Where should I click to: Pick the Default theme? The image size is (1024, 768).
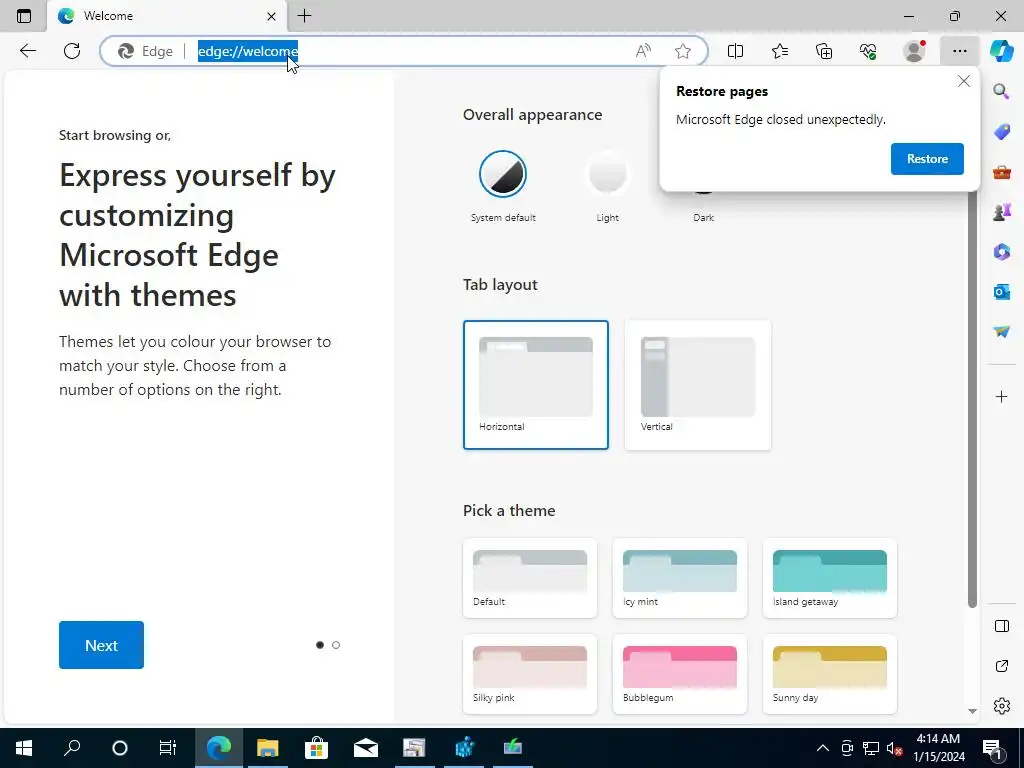click(x=530, y=578)
